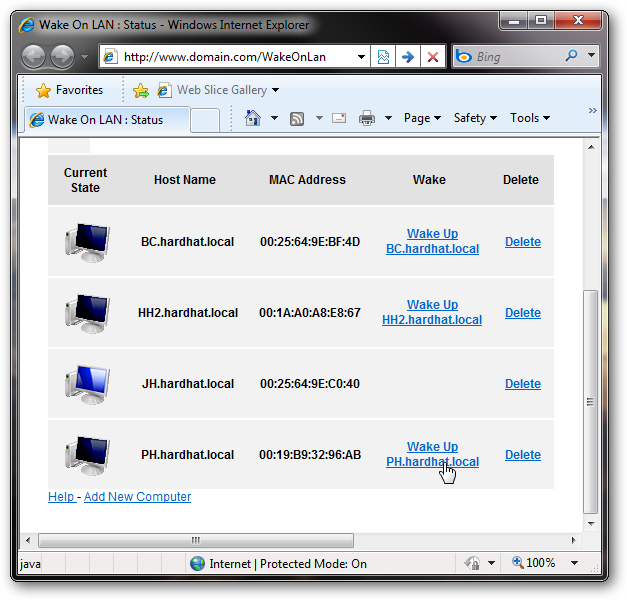This screenshot has width=627, height=600.
Task: Delete the HH2.hardhat.local entry
Action: click(523, 313)
